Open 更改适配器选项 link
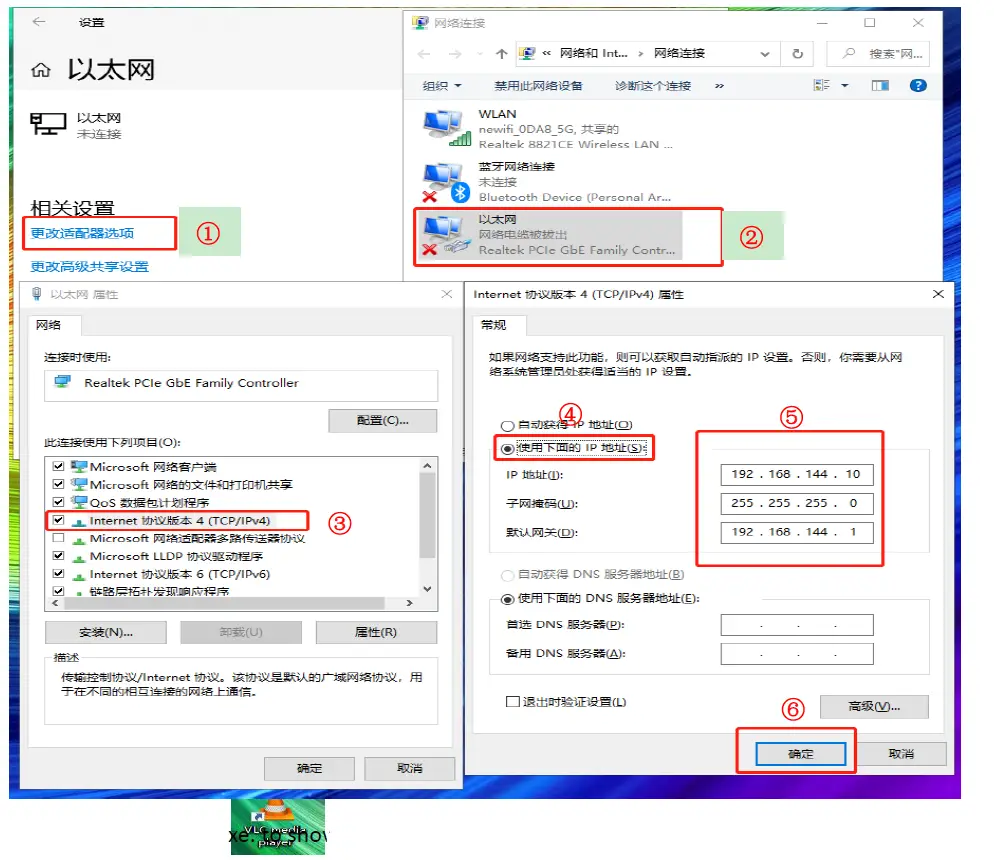This screenshot has height=860, width=994. pos(82,233)
